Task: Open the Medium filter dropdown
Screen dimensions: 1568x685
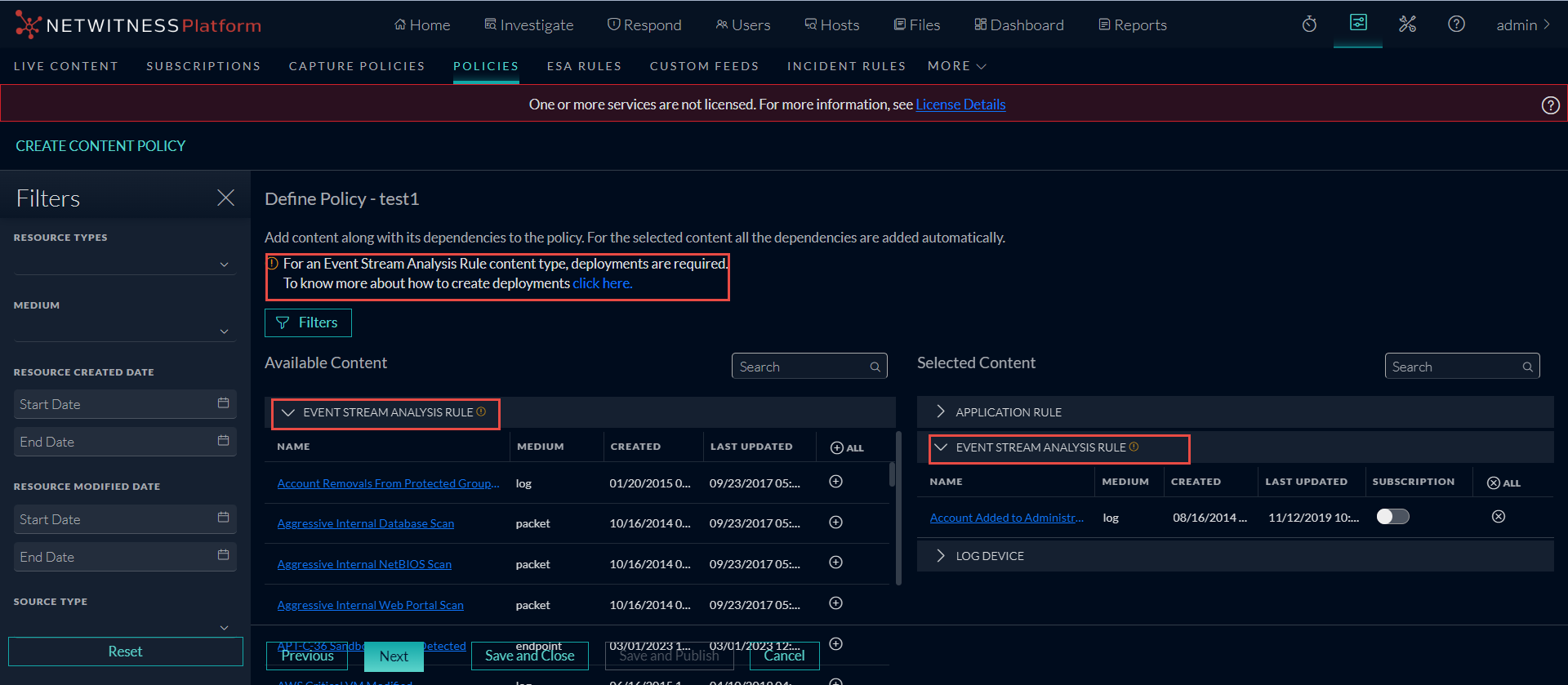Action: click(x=124, y=331)
